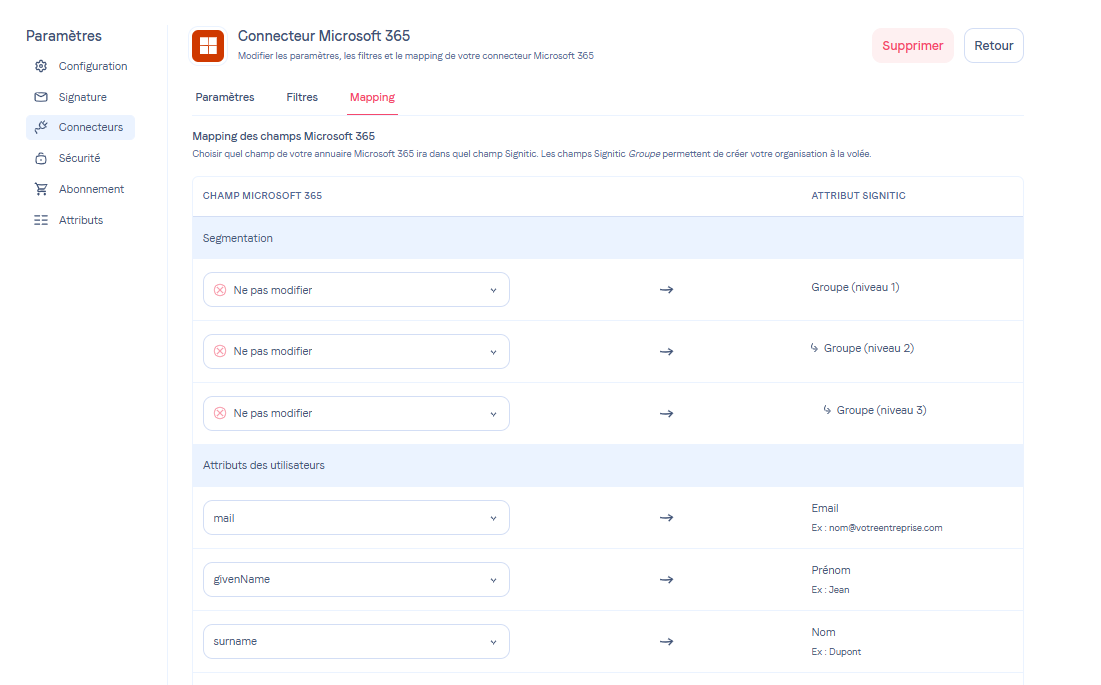The image size is (1101, 685).
Task: Select the Mapping tab
Action: (x=372, y=97)
